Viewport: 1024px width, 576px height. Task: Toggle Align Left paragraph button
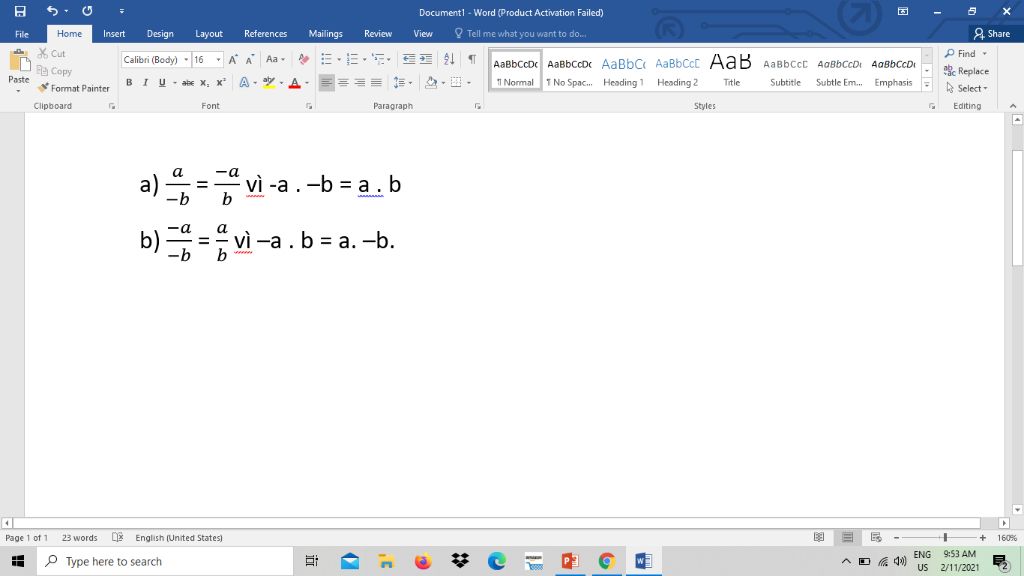pyautogui.click(x=327, y=82)
